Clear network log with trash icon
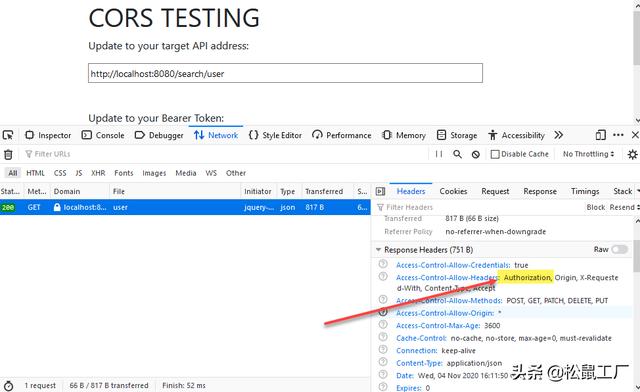This screenshot has width=640, height=392. click(x=8, y=154)
